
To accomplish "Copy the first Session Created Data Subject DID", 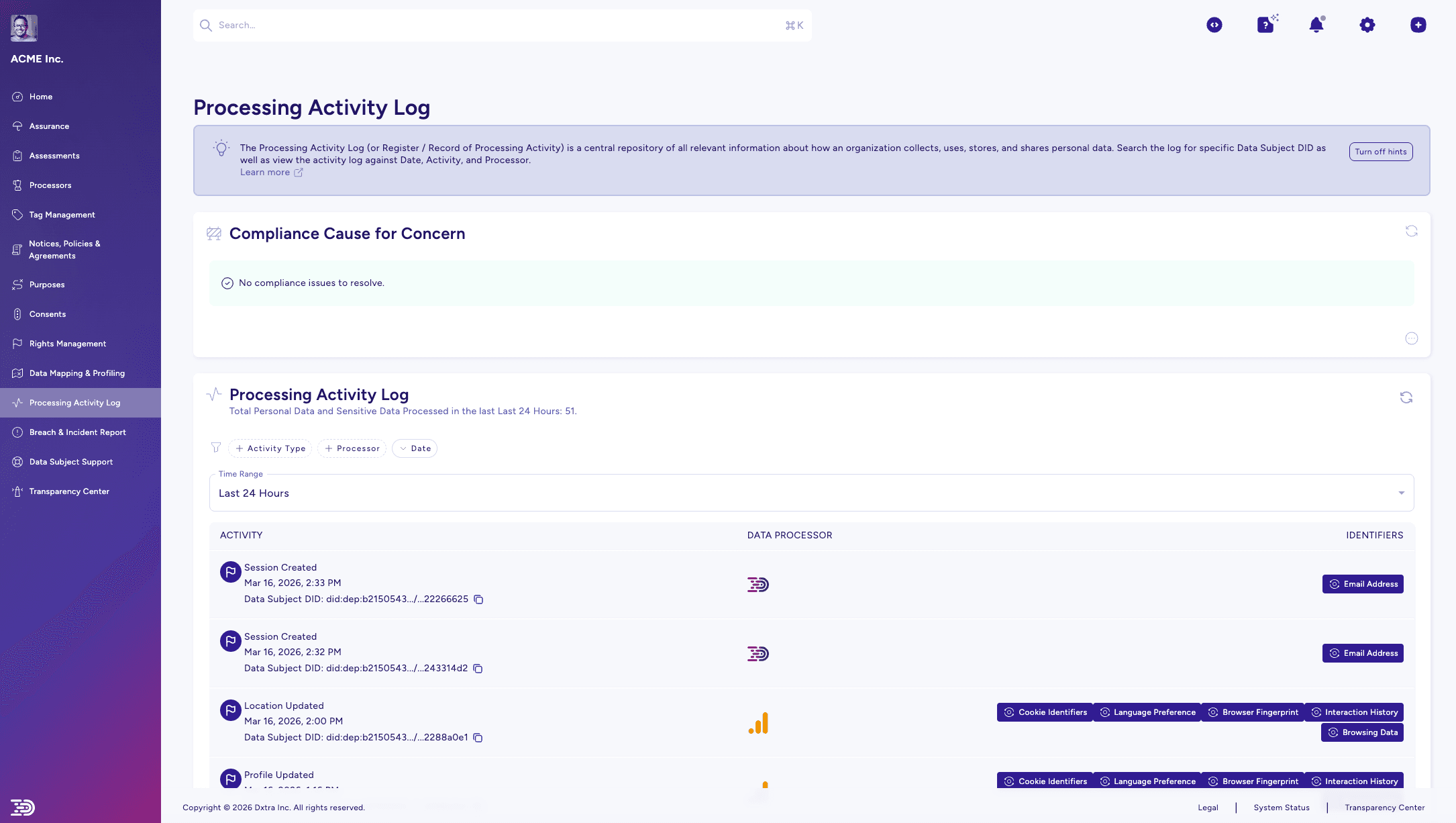I will [x=478, y=599].
